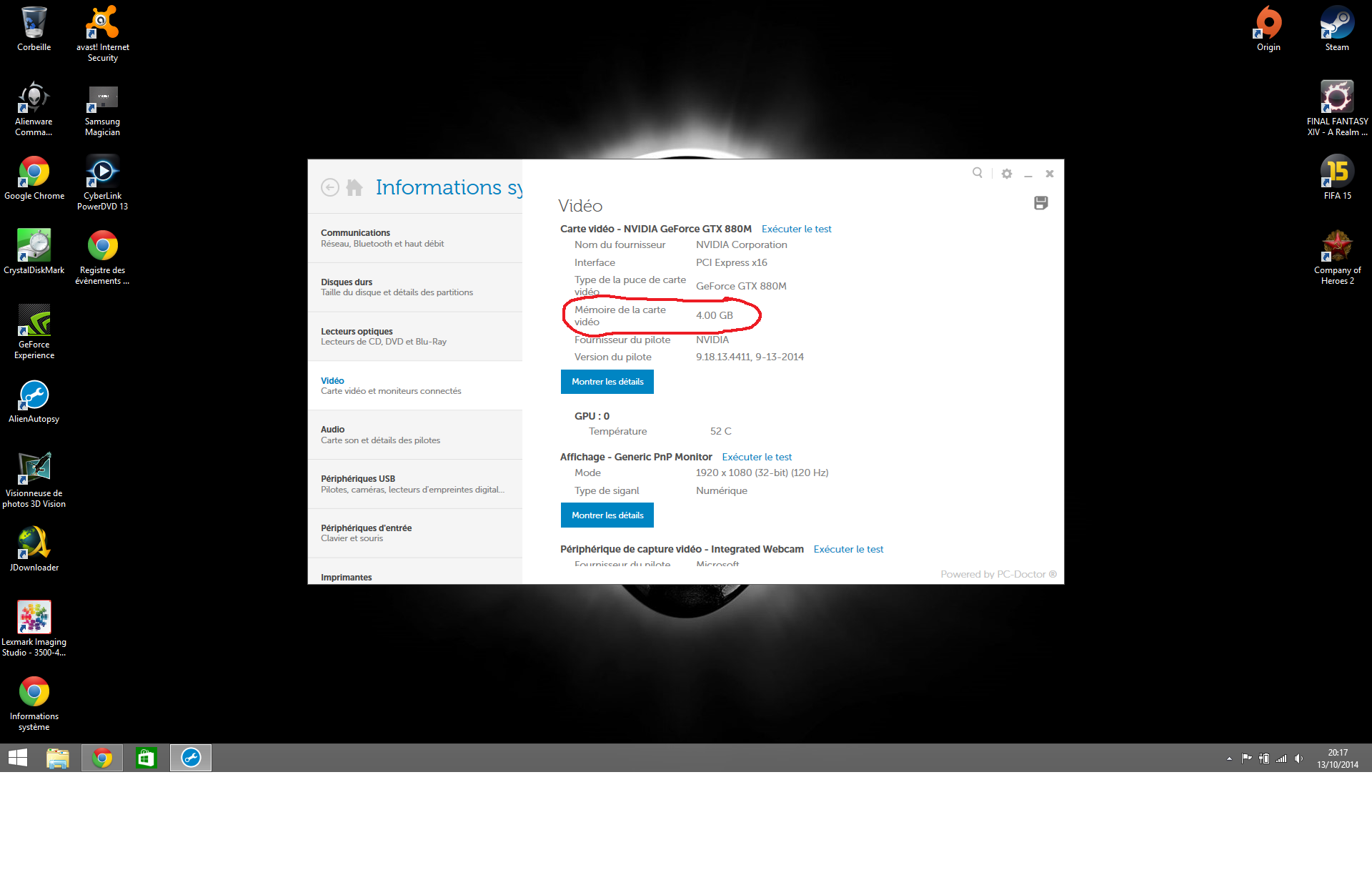1372x875 pixels.
Task: Open battery power tray icon
Action: coord(1264,758)
